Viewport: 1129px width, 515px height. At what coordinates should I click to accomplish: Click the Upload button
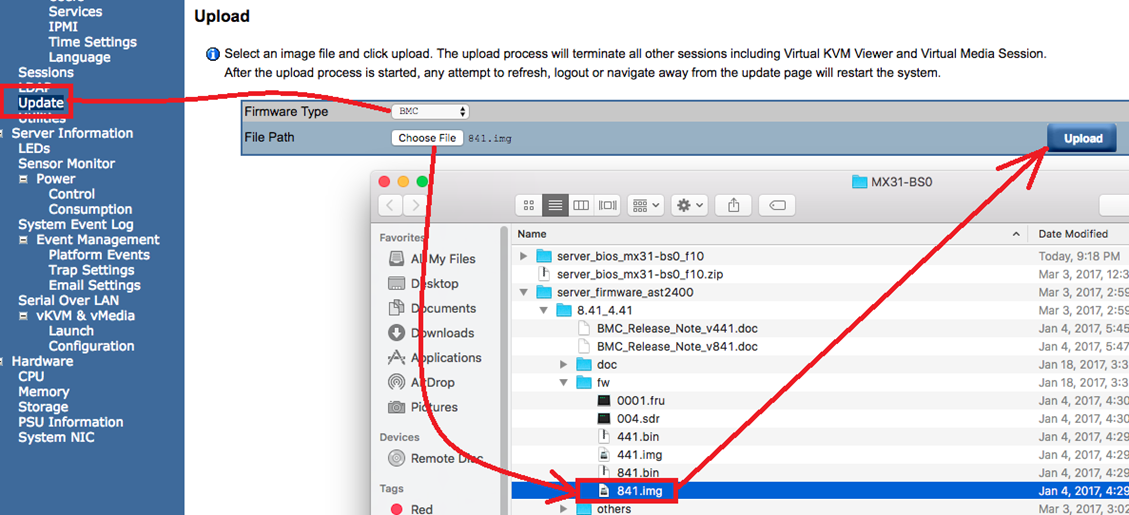point(1082,139)
